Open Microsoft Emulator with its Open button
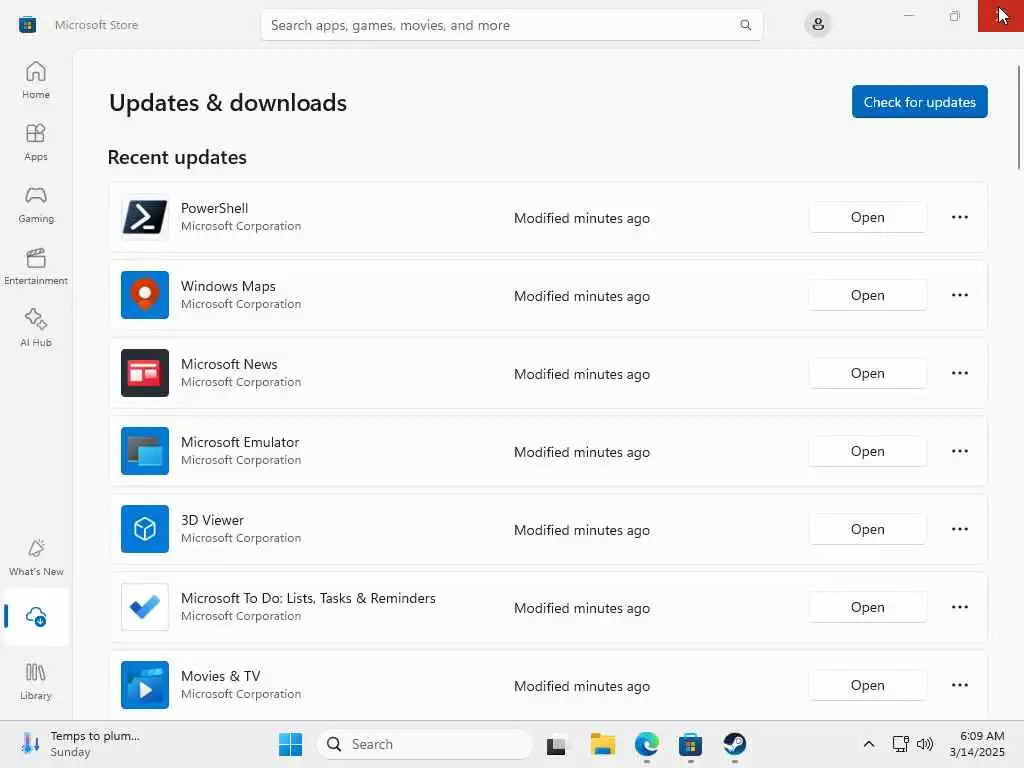This screenshot has width=1024, height=768. pos(868,451)
